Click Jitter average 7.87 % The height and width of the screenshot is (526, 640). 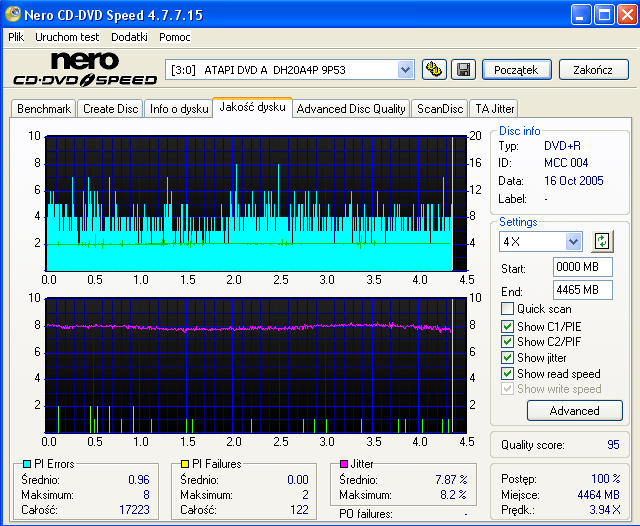click(x=451, y=479)
